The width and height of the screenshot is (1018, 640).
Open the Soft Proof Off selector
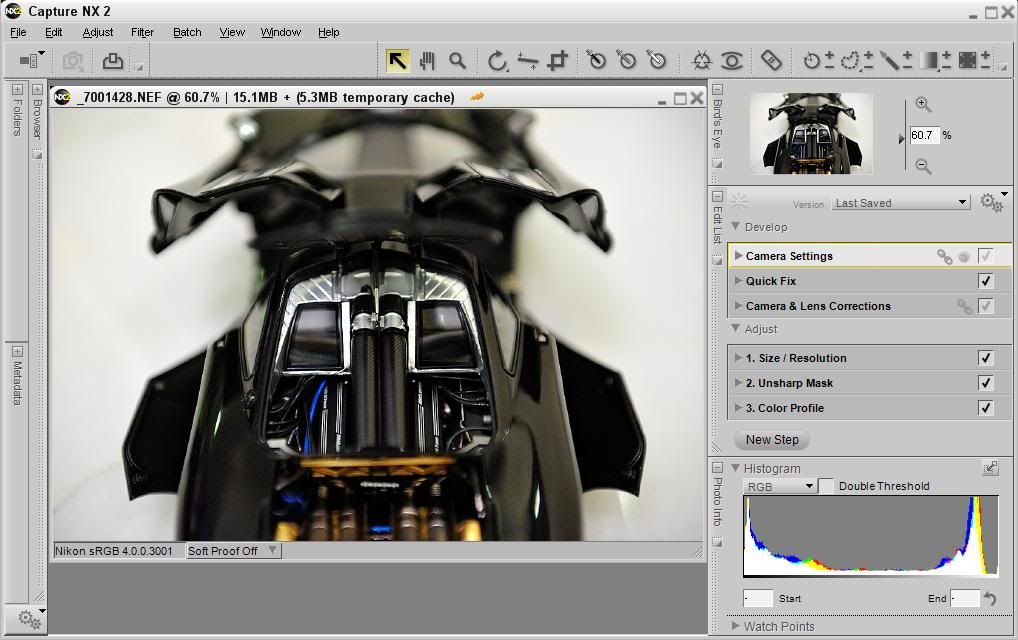pyautogui.click(x=234, y=551)
